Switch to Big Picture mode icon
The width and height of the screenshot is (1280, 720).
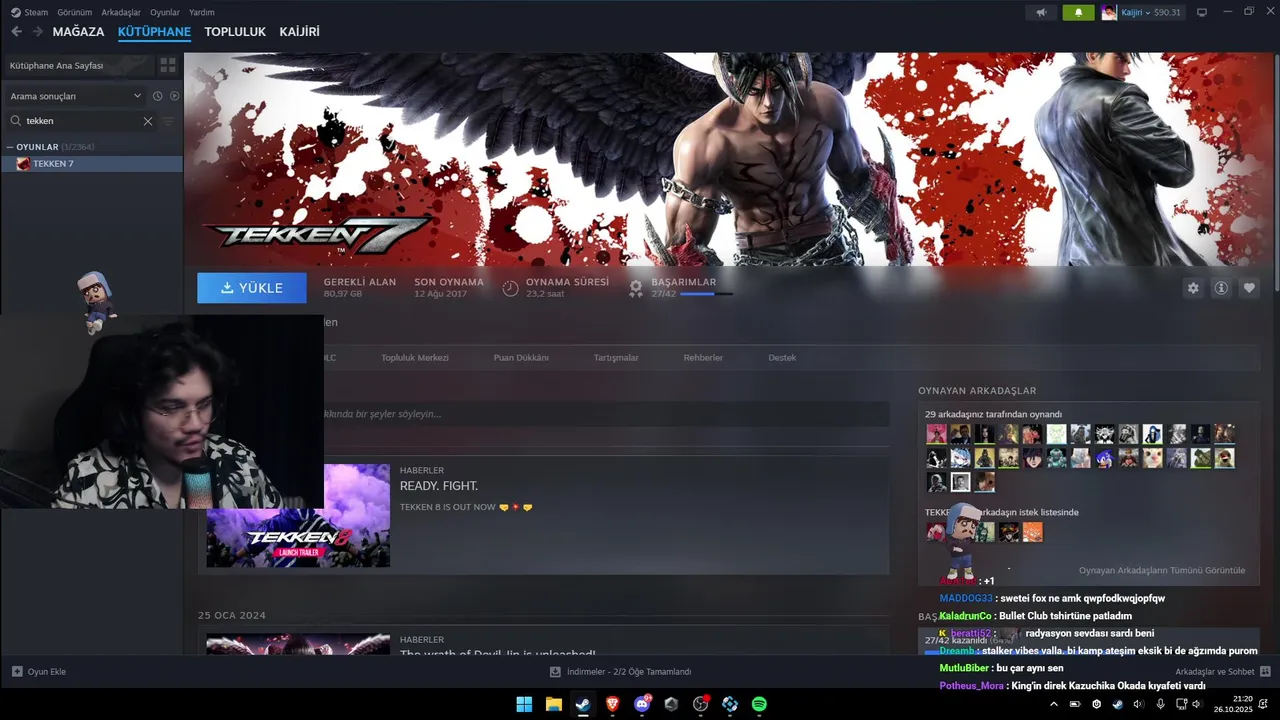pyautogui.click(x=1202, y=12)
